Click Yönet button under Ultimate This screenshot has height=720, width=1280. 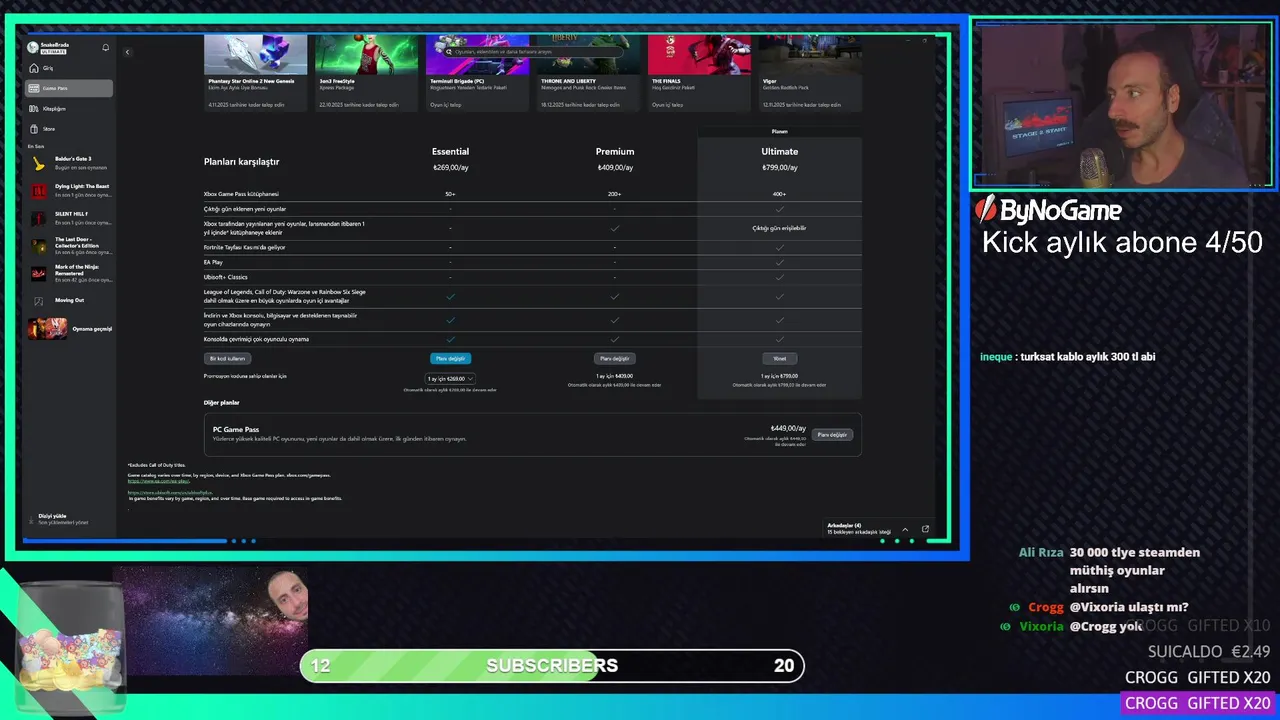pyautogui.click(x=779, y=358)
